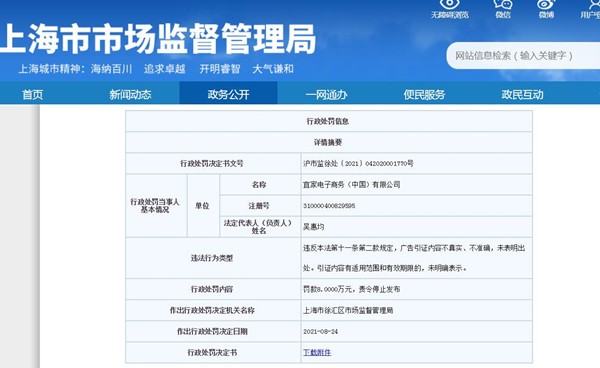This screenshot has width=600, height=368.
Task: Click the 行政处罚当事人基本情况 label cell
Action: click(155, 205)
